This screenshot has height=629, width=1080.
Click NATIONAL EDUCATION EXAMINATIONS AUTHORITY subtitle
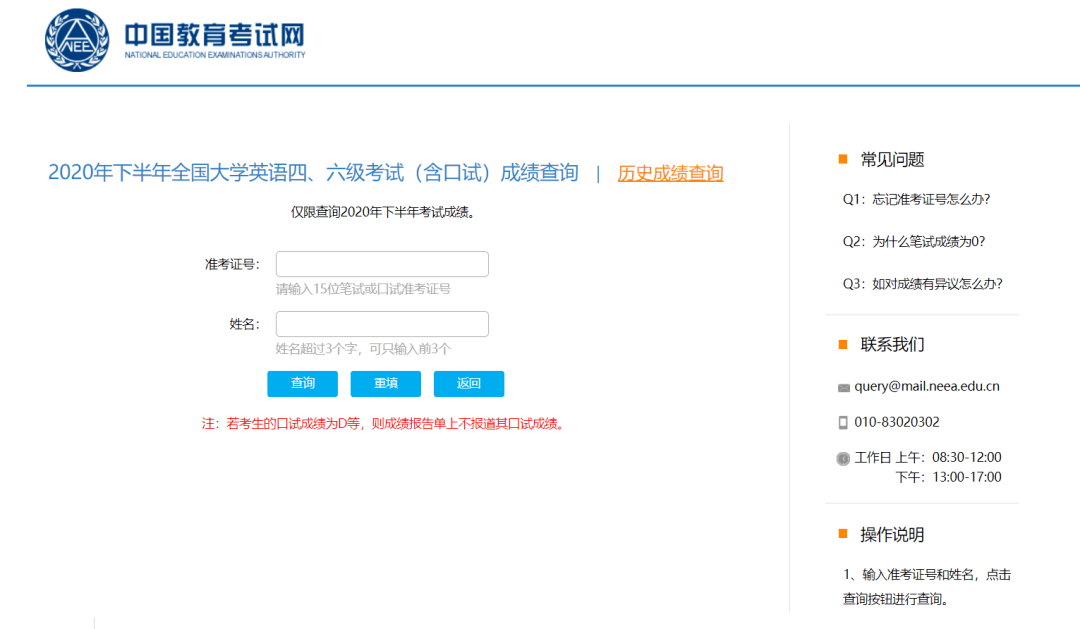tap(215, 55)
